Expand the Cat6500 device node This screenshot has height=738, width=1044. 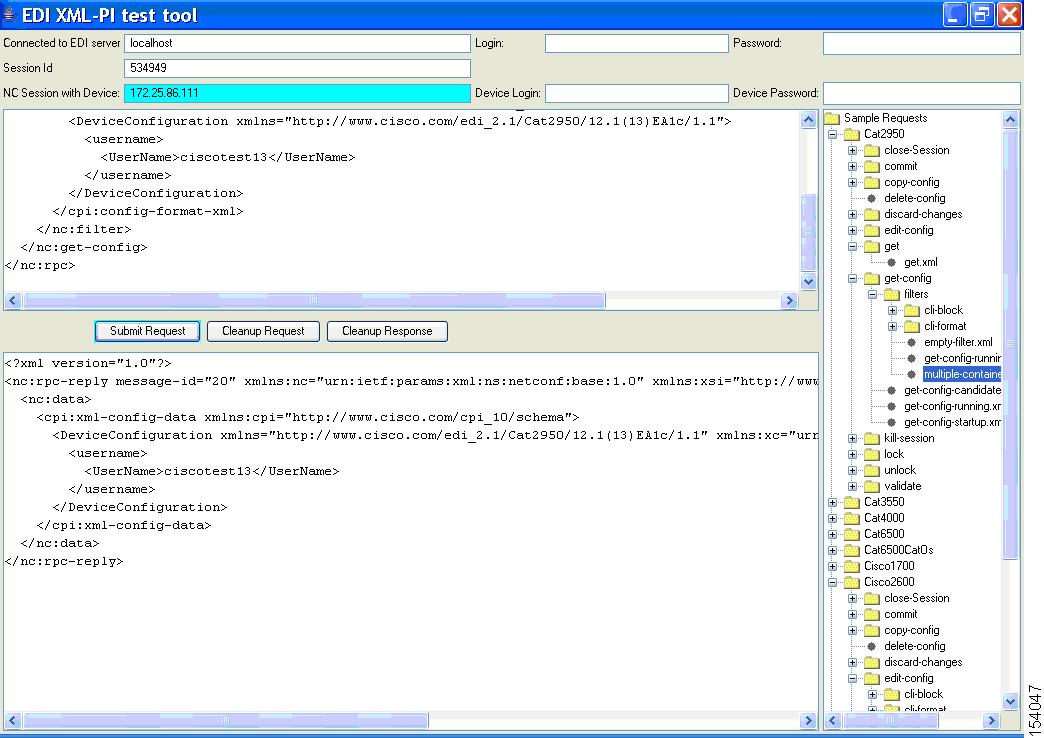(832, 534)
